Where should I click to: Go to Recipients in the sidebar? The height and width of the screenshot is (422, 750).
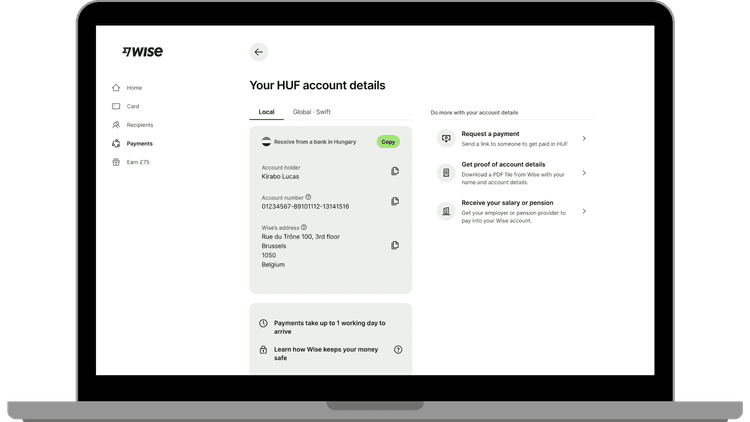[x=139, y=125]
